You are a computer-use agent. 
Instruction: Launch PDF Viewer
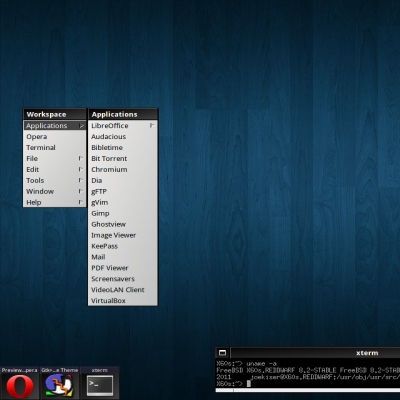123,268
